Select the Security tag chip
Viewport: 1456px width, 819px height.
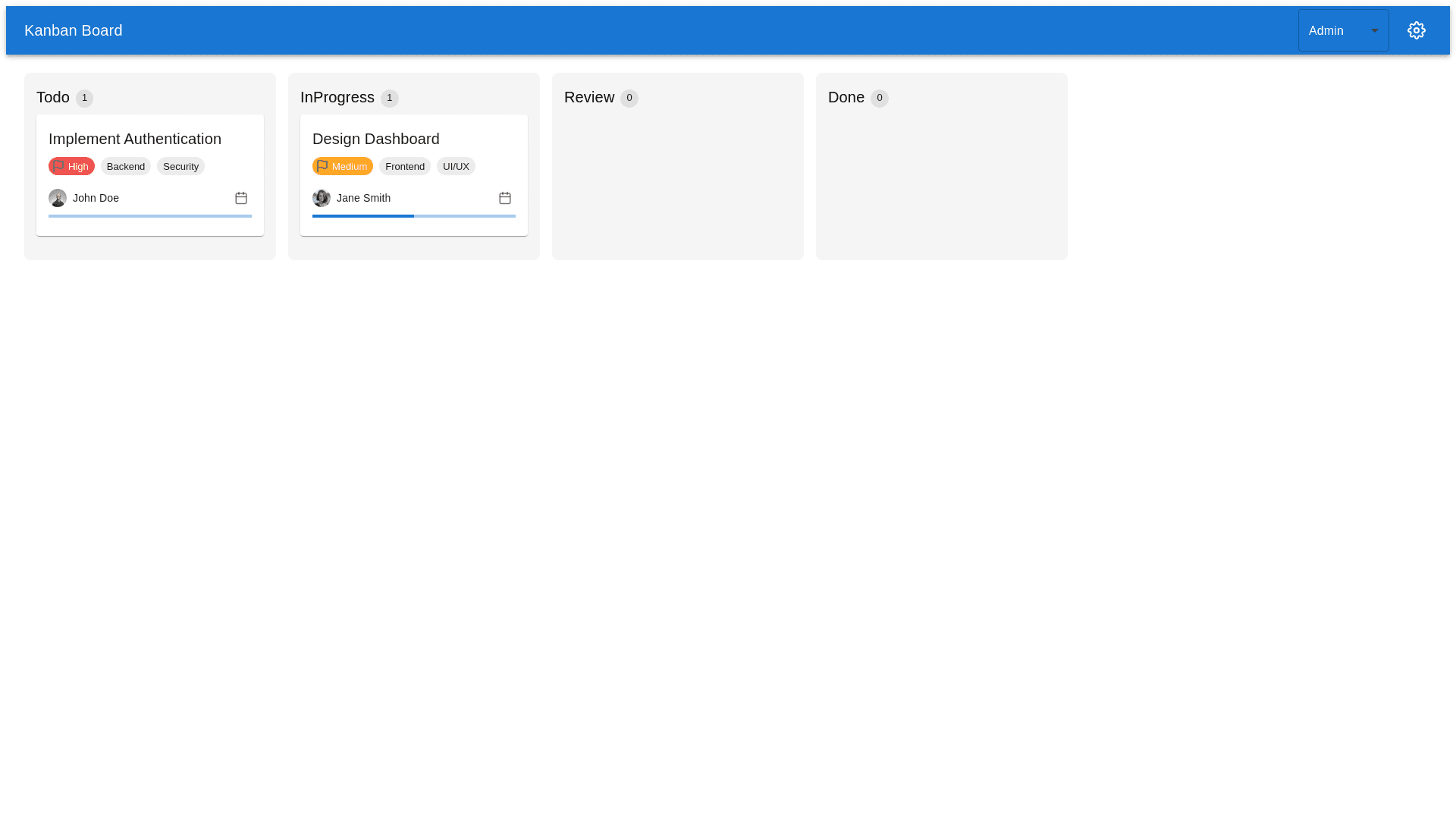pyautogui.click(x=180, y=166)
